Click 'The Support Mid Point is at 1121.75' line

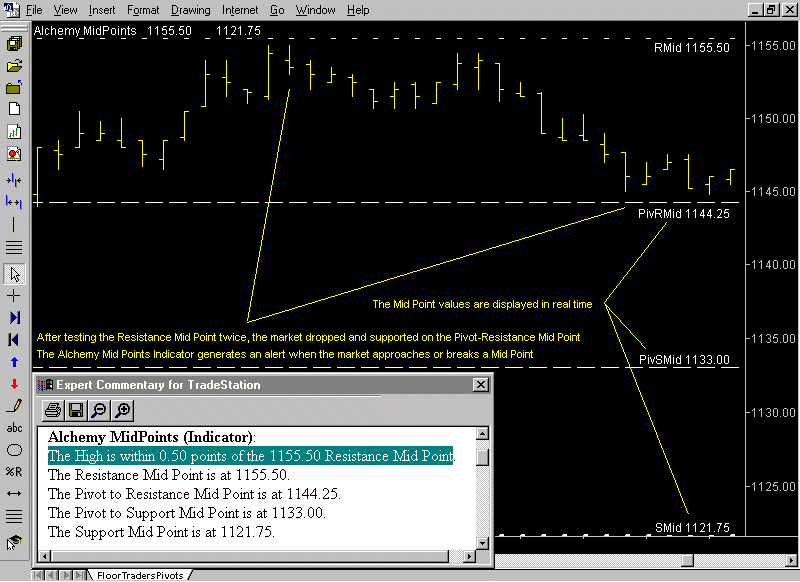[x=161, y=532]
